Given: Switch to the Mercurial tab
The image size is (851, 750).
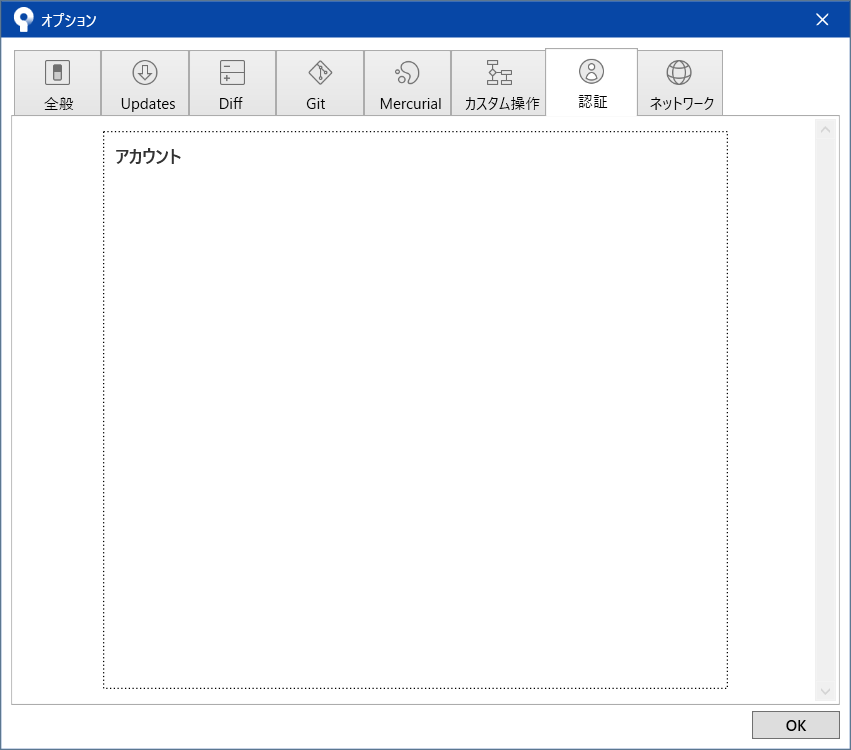Looking at the screenshot, I should click(x=408, y=83).
